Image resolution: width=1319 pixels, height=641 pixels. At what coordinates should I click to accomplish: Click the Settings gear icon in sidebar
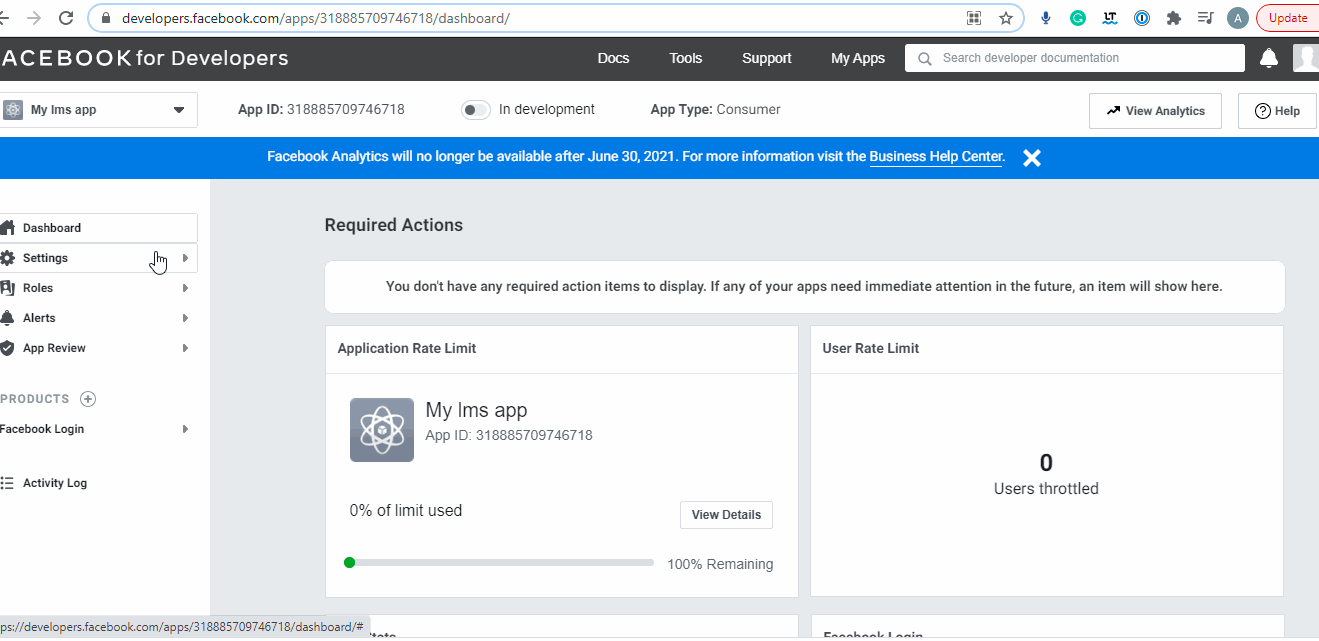pyautogui.click(x=8, y=258)
